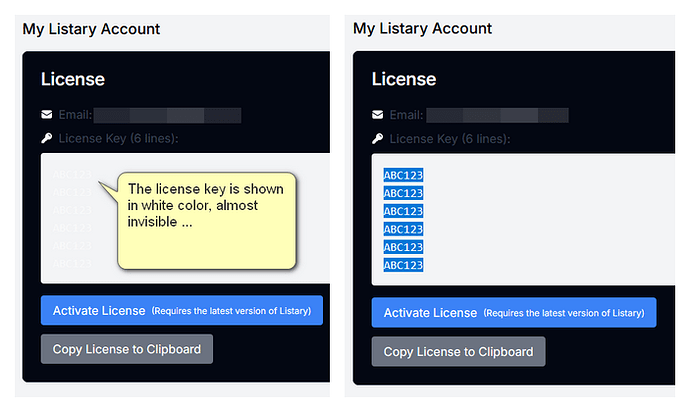Screen dimensions: 690x412
Task: Click the redacted email in the yellow callout panel
Action: tap(174, 115)
